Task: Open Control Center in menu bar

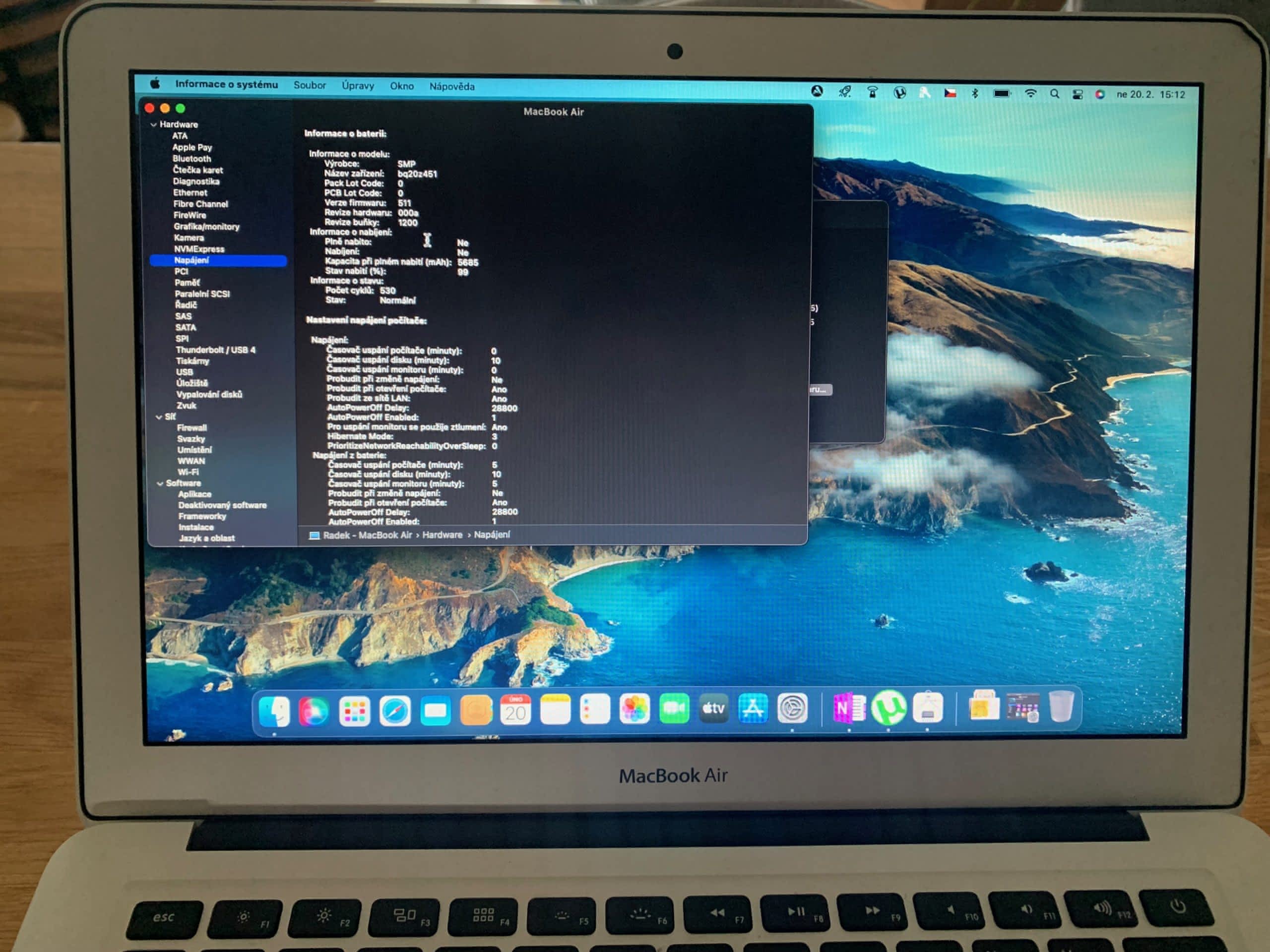Action: pos(1077,94)
